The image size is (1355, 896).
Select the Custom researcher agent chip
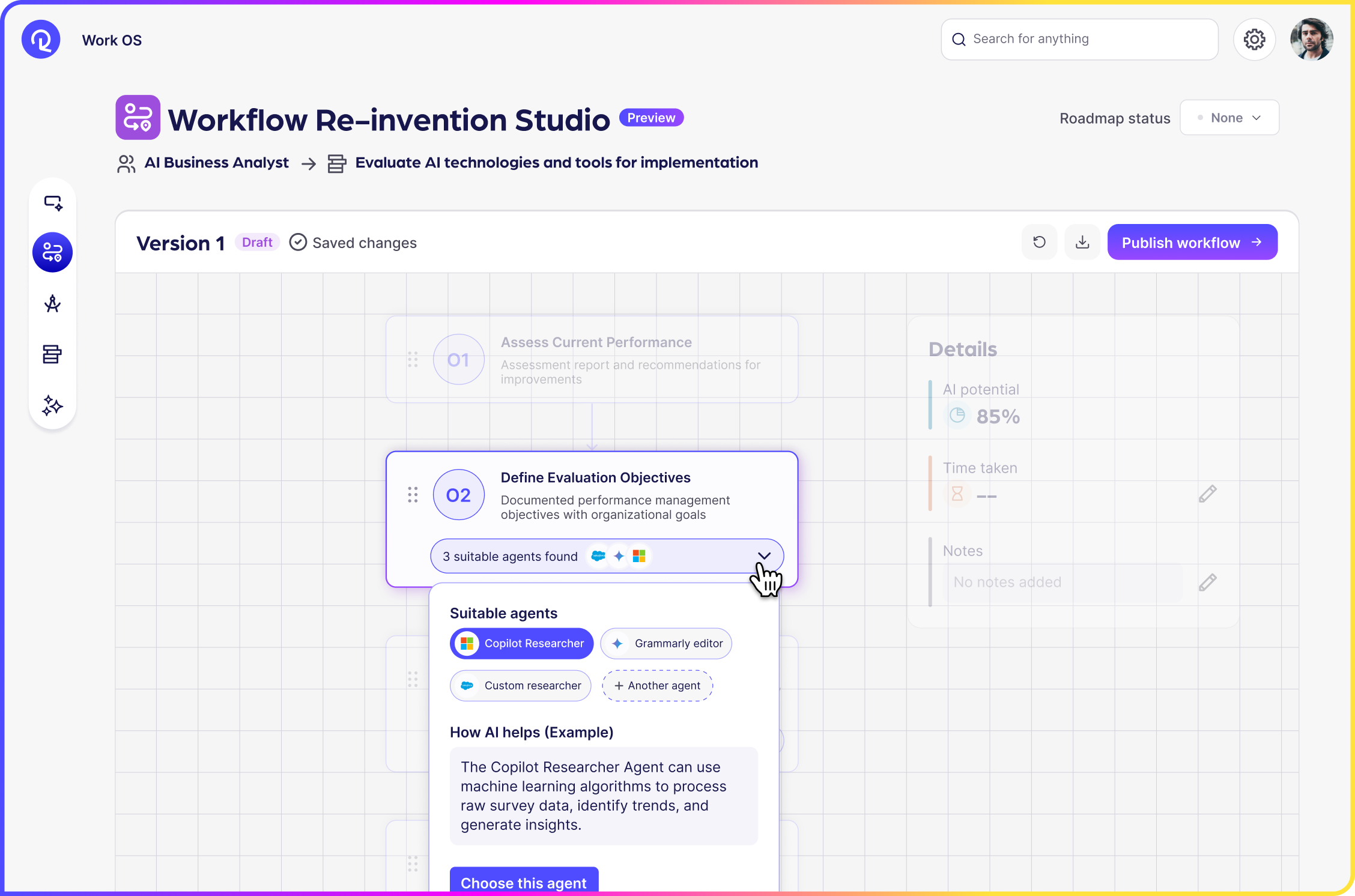point(520,685)
